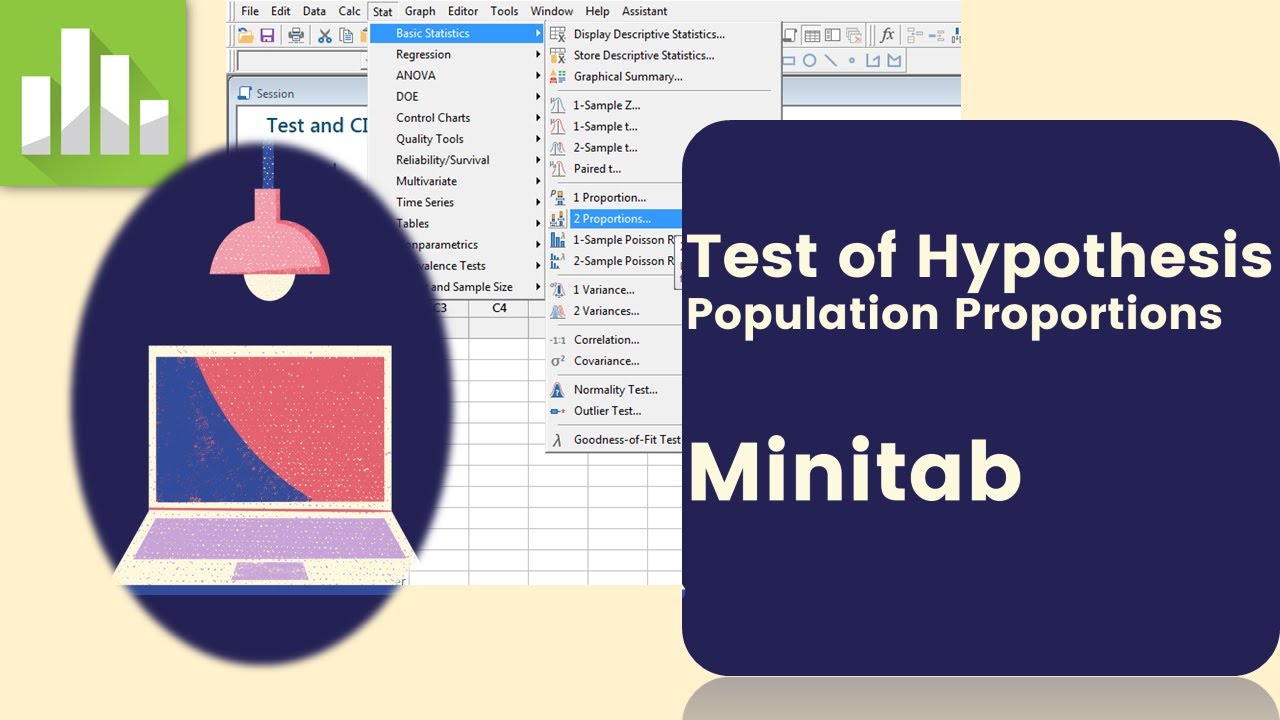Expand ANOVA submenu arrow

(x=538, y=75)
